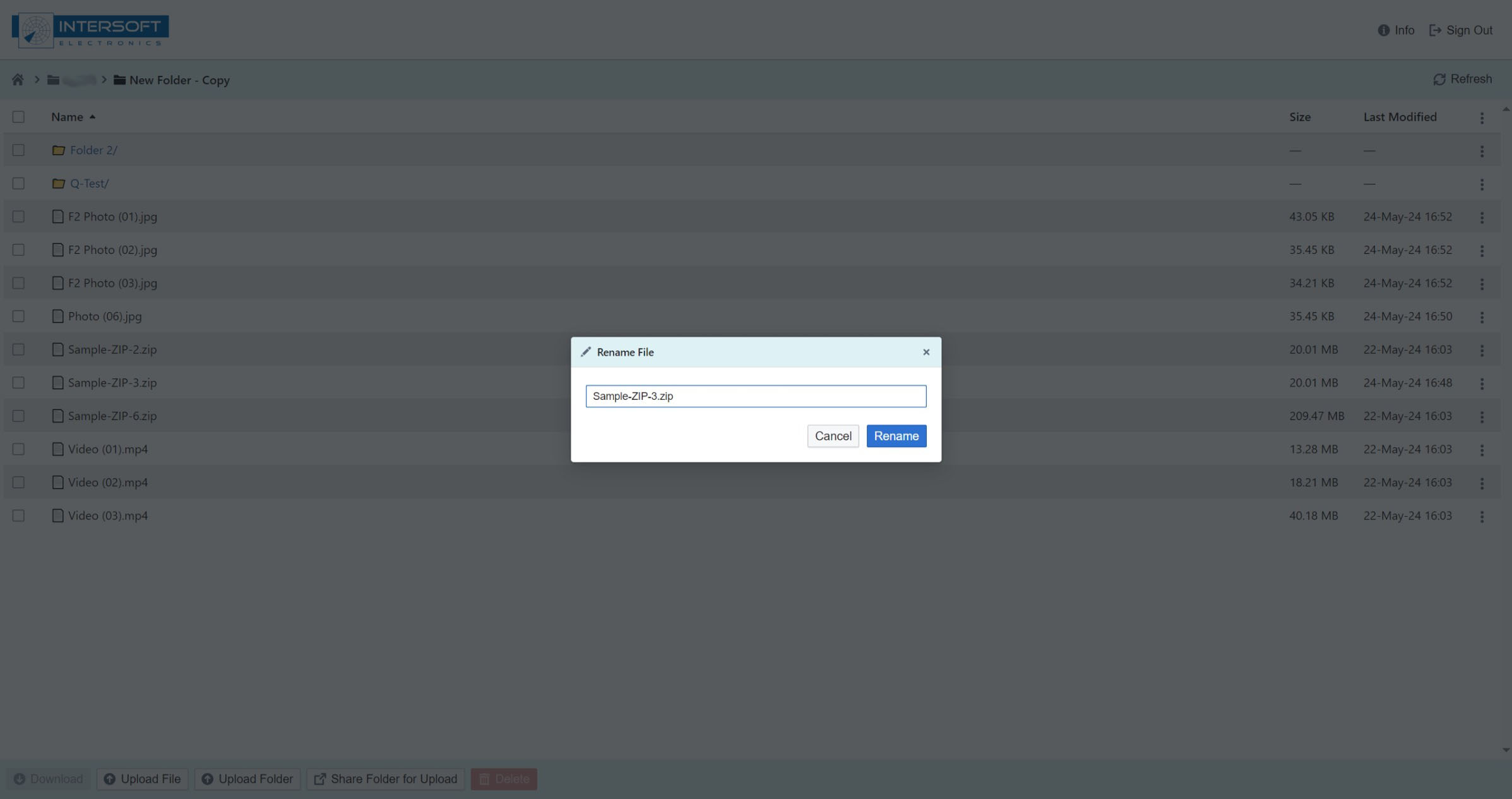Sort by Last Modified column header
The width and height of the screenshot is (1512, 799).
1400,117
